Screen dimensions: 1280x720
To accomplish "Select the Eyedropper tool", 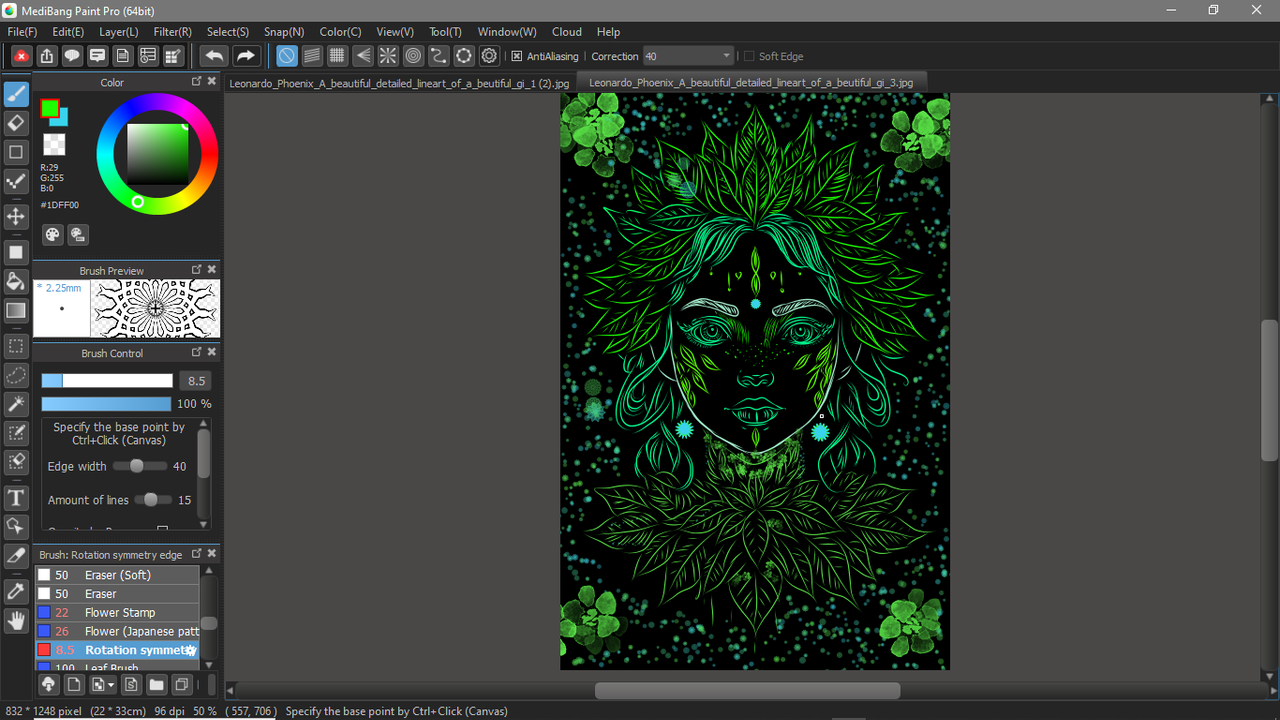I will point(16,591).
